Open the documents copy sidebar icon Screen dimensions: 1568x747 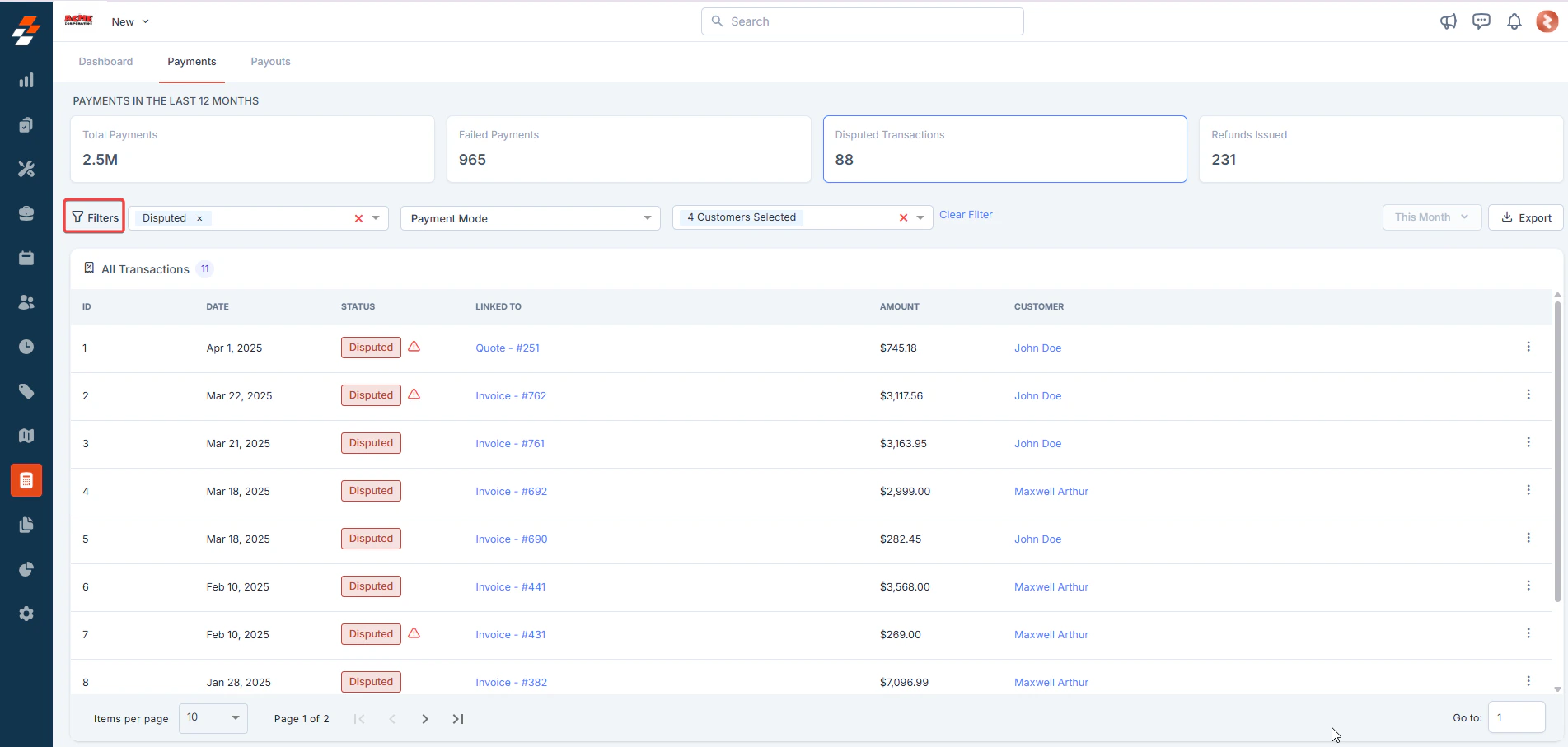(26, 525)
